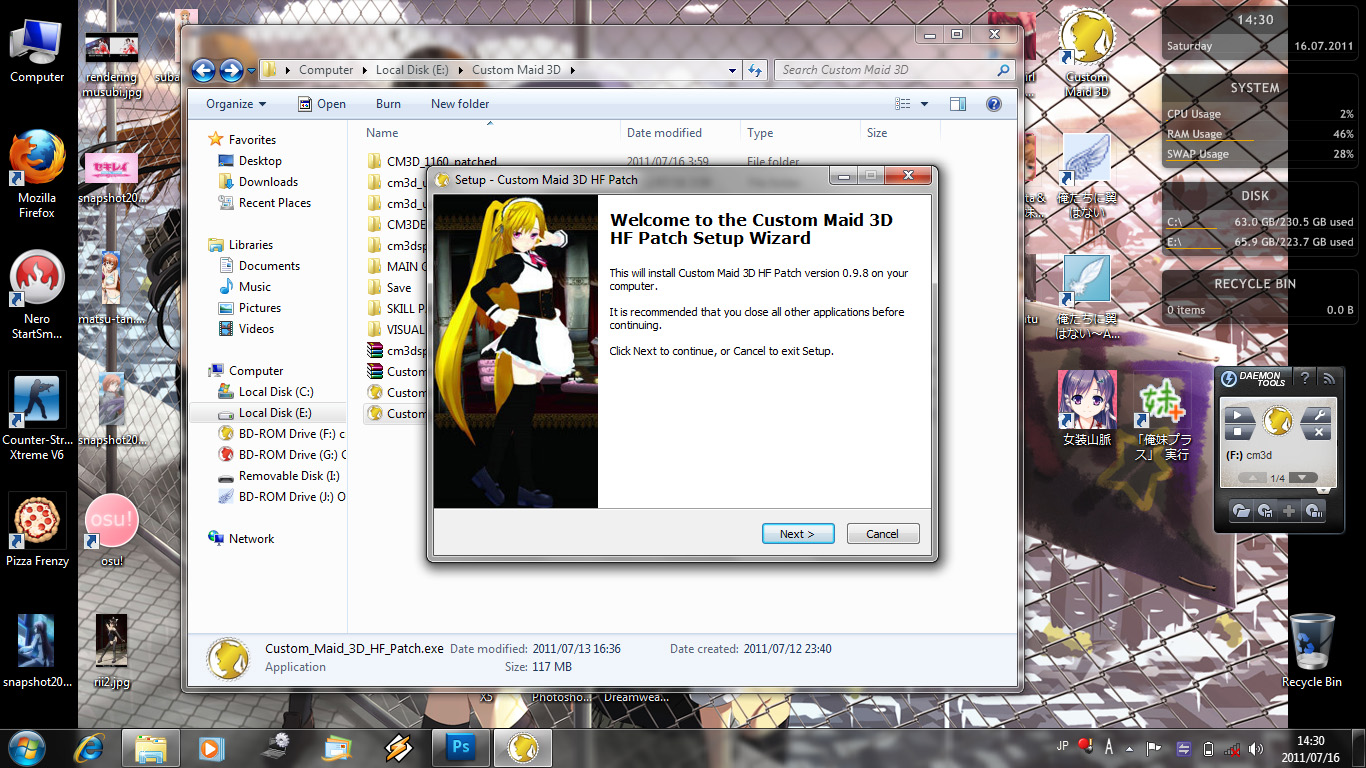
Task: Click the Daemon Tools mount play button
Action: [1237, 415]
